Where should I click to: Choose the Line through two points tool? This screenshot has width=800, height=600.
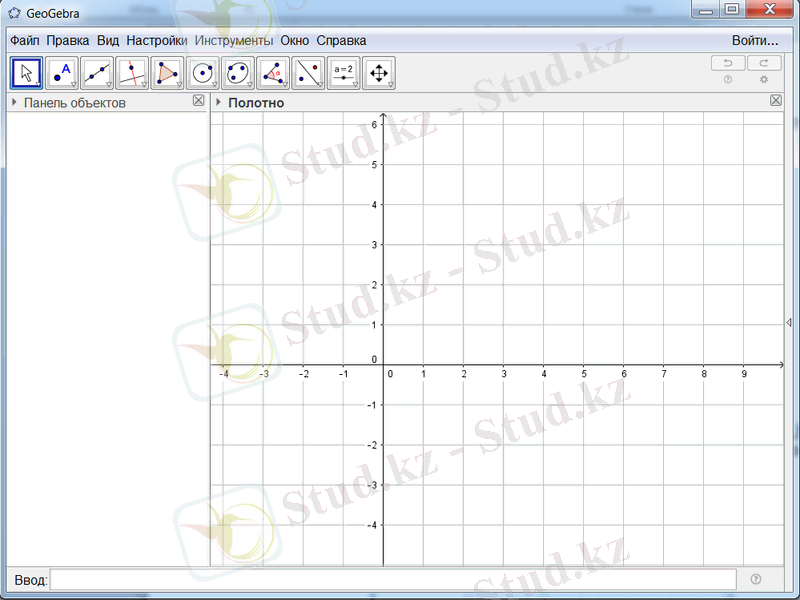tap(97, 73)
